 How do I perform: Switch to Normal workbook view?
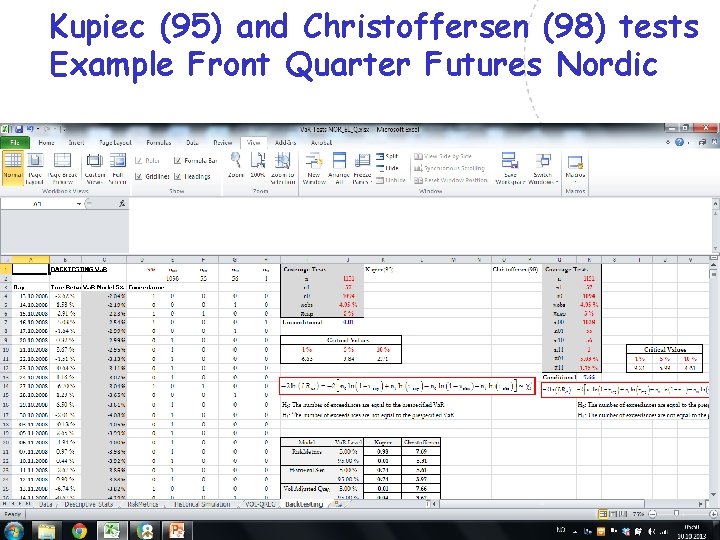point(13,168)
